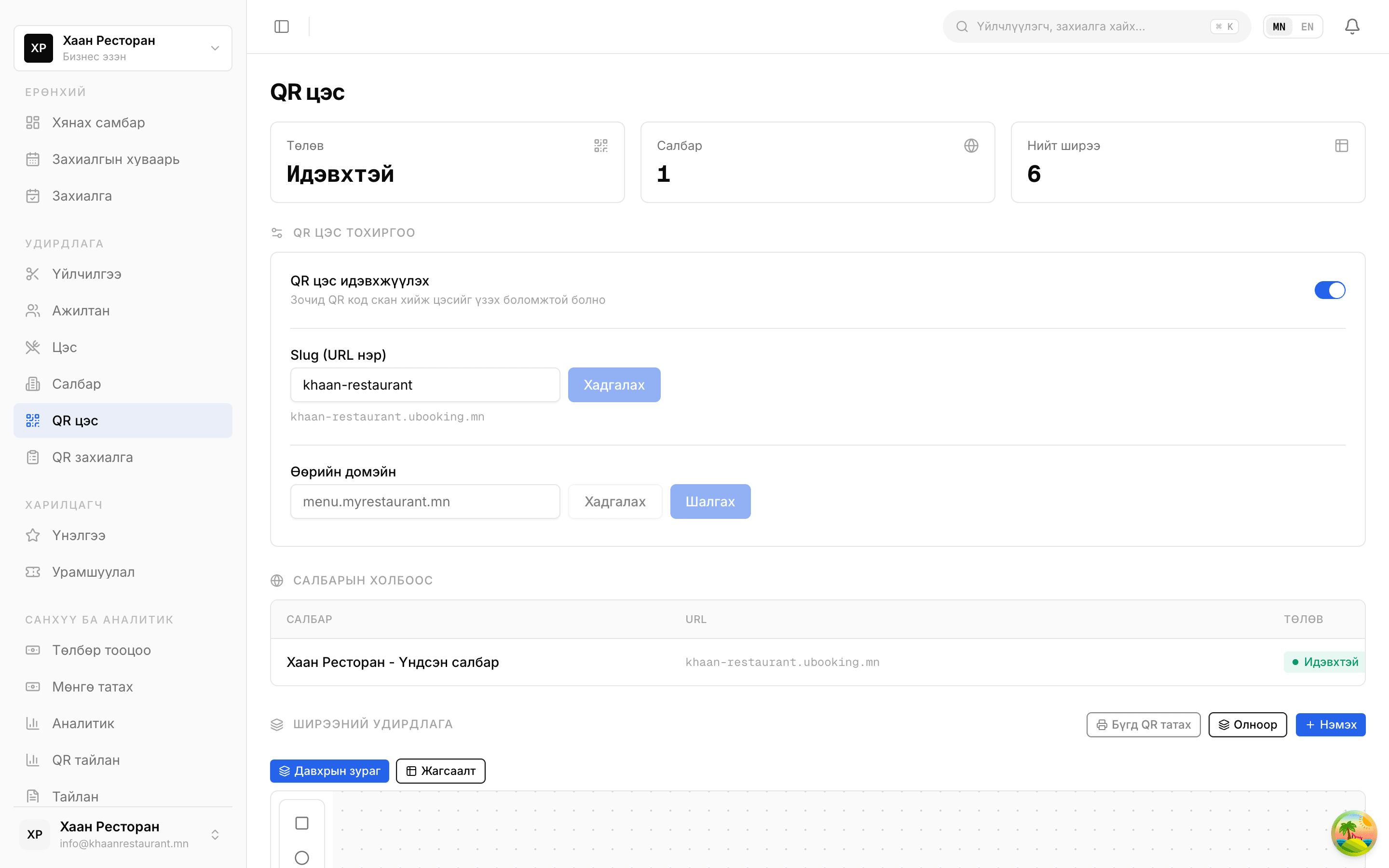Click the Ажилтан people icon

point(33,311)
